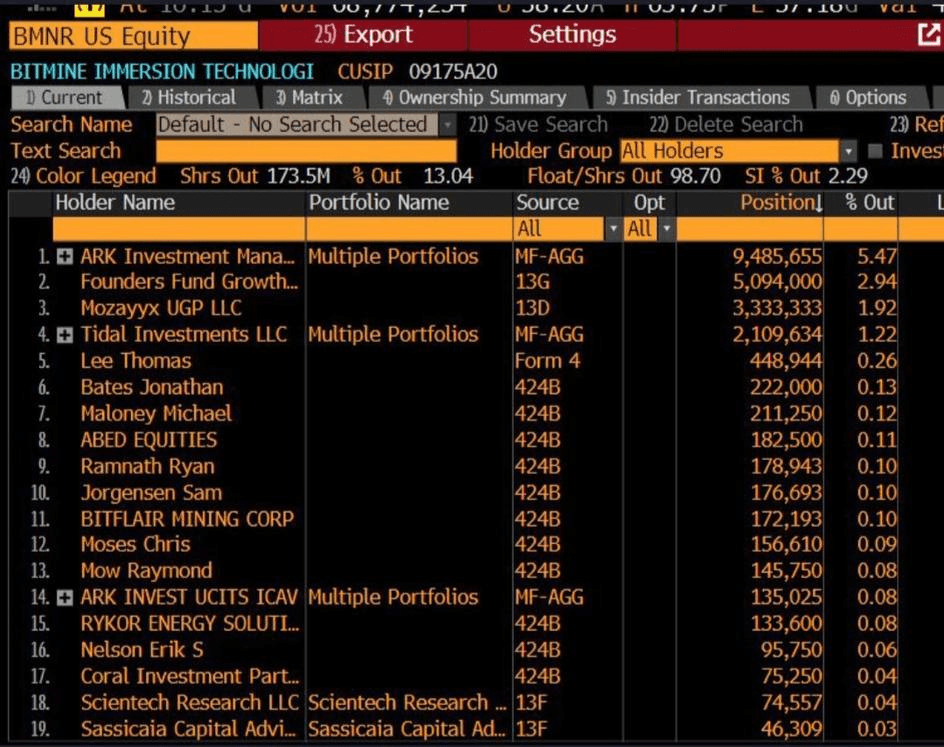Select holder Jorgensen Sam

pos(151,493)
